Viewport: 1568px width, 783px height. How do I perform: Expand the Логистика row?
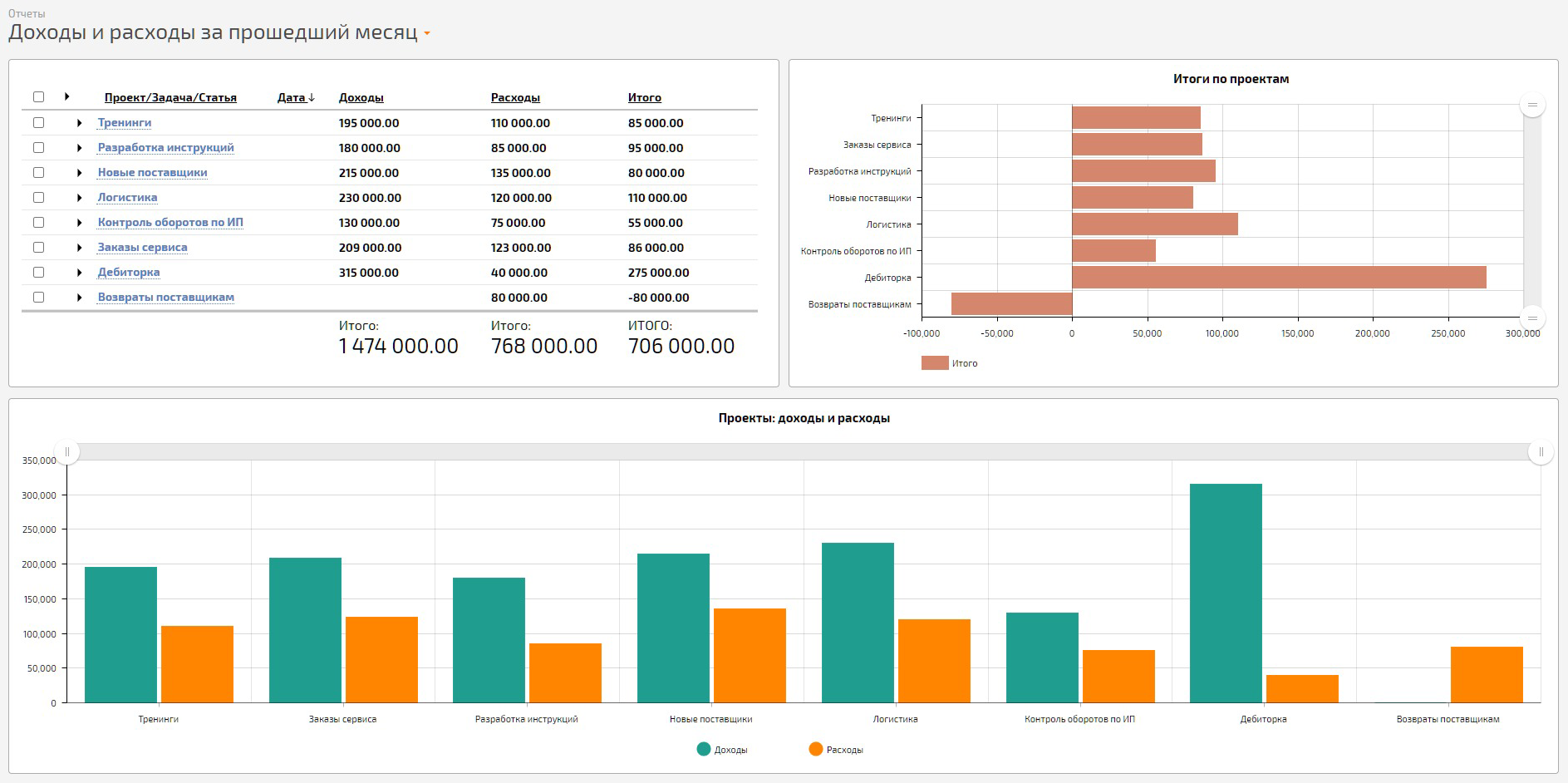click(79, 198)
